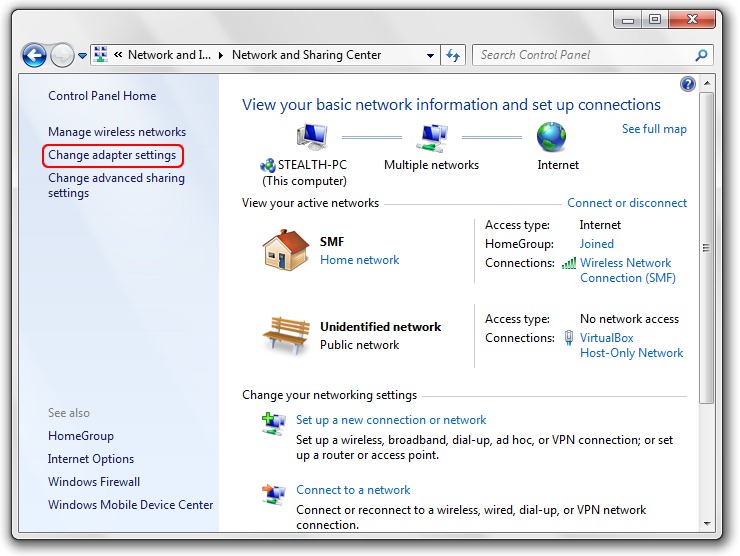Click the greyed-out Forward arrow button
Screen dimensions: 740x556
point(62,55)
